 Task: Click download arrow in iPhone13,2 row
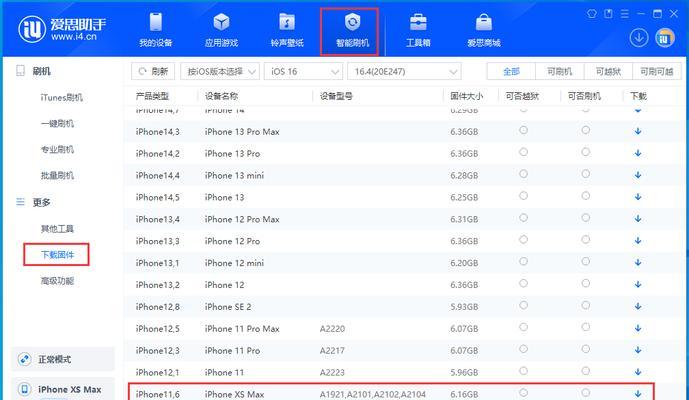click(x=638, y=284)
